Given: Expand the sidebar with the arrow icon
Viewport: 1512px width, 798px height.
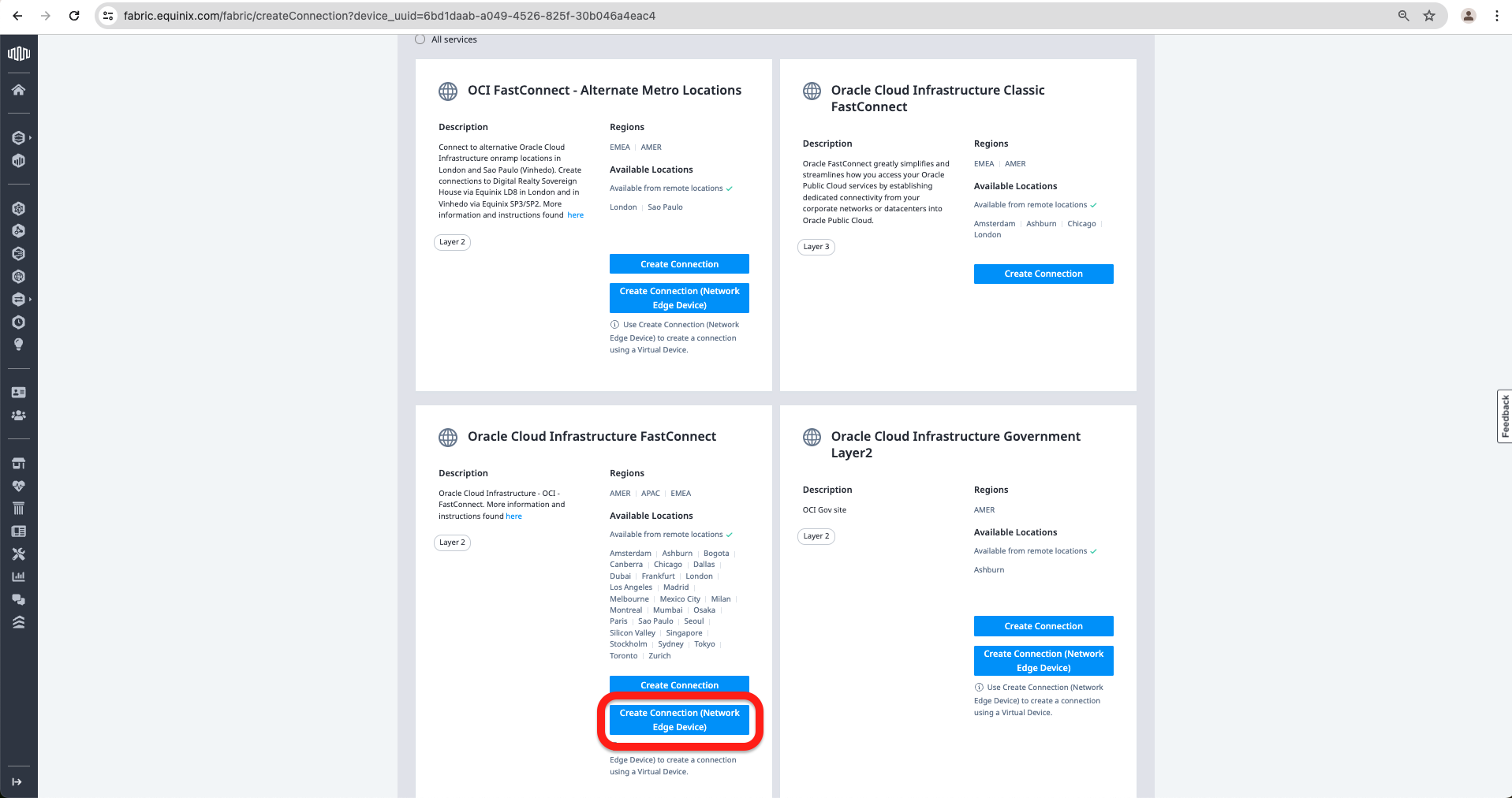Looking at the screenshot, I should [17, 781].
